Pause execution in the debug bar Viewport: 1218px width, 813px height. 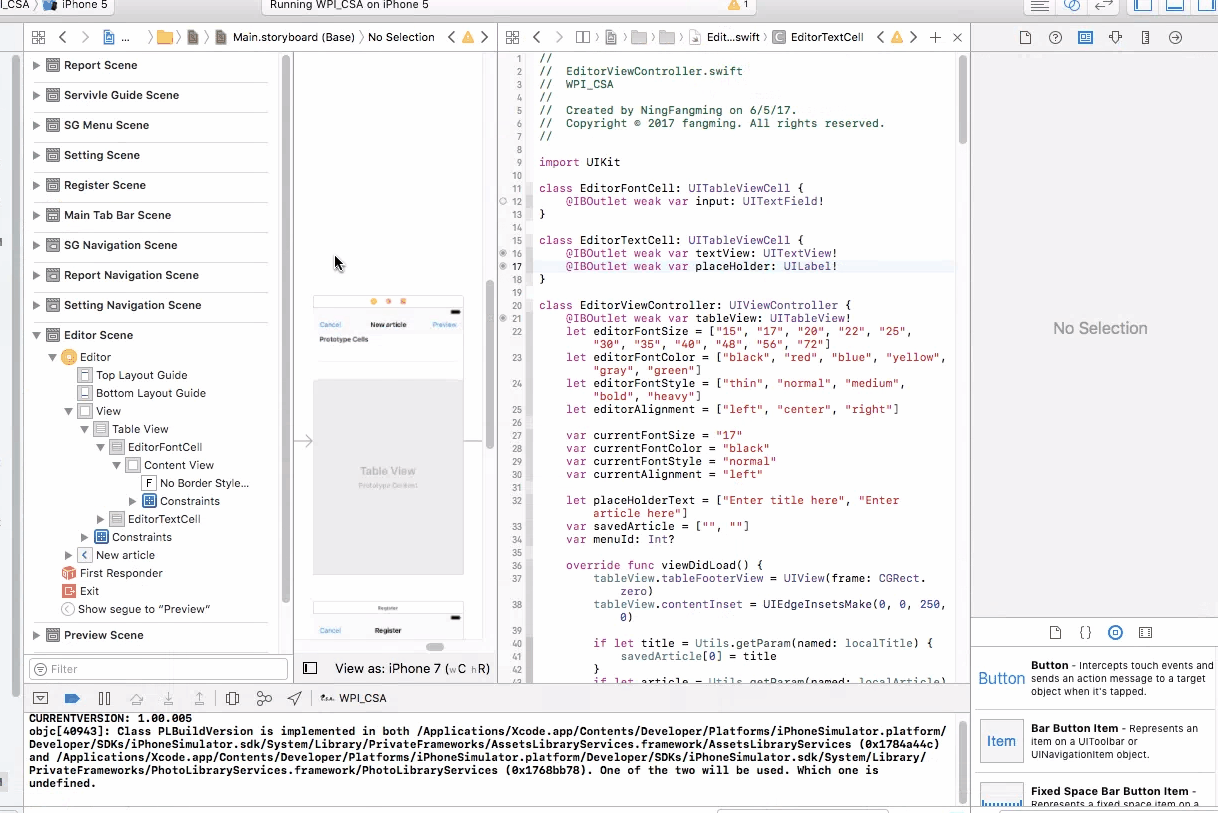104,697
